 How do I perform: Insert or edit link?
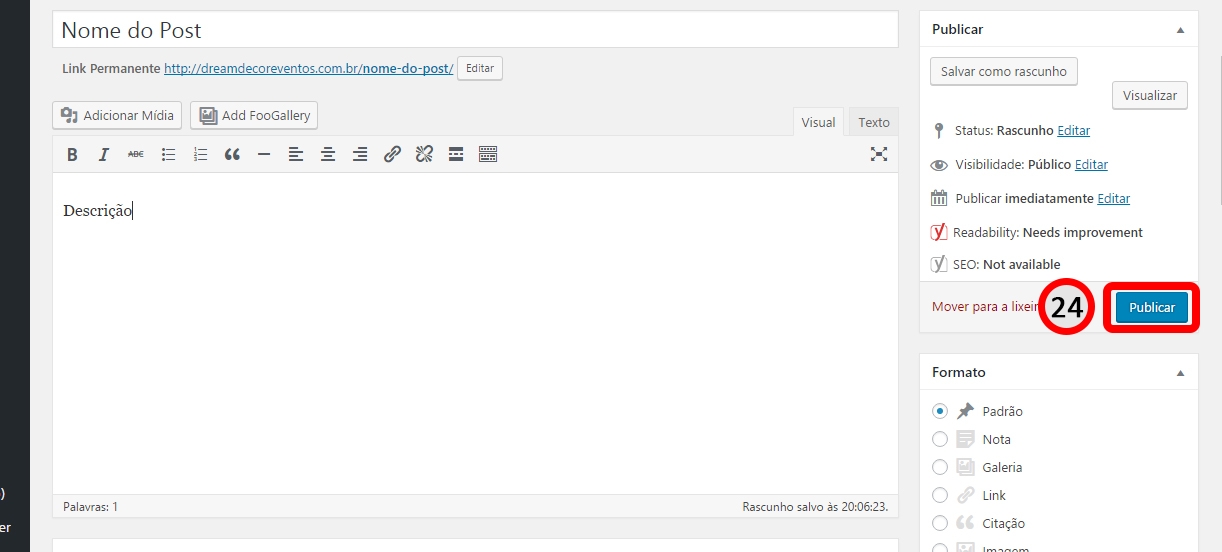(x=392, y=154)
